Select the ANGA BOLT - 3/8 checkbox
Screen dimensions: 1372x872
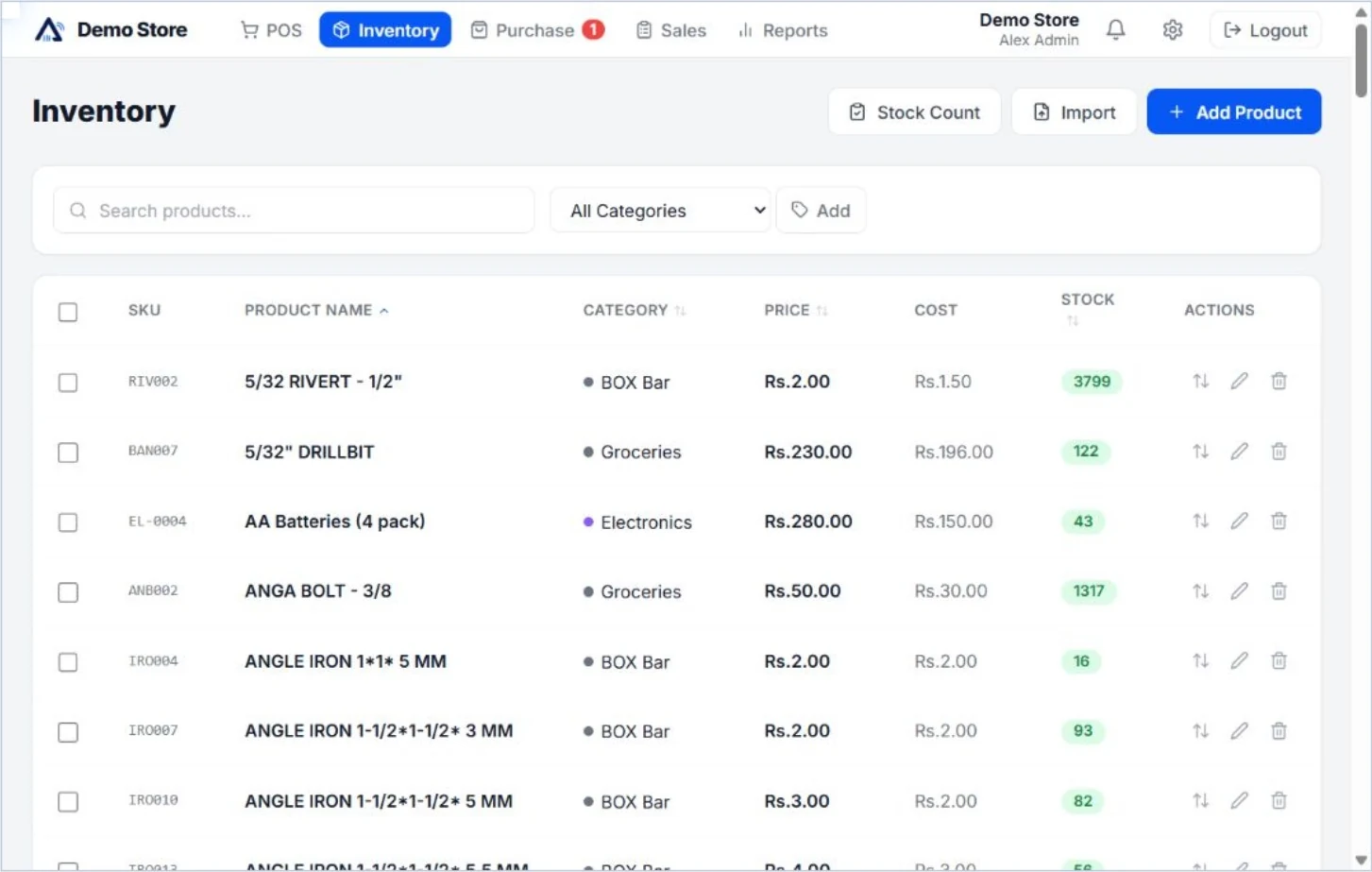[68, 592]
